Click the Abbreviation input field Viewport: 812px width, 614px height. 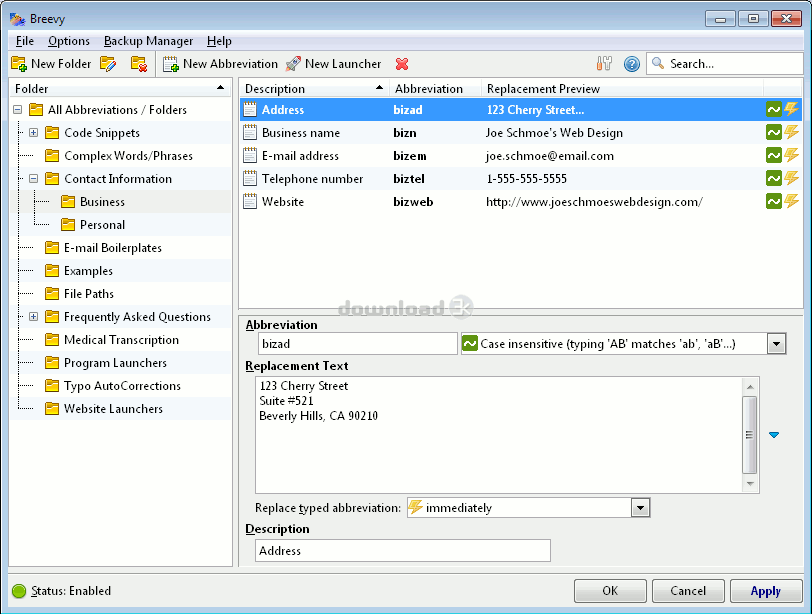[x=357, y=344]
